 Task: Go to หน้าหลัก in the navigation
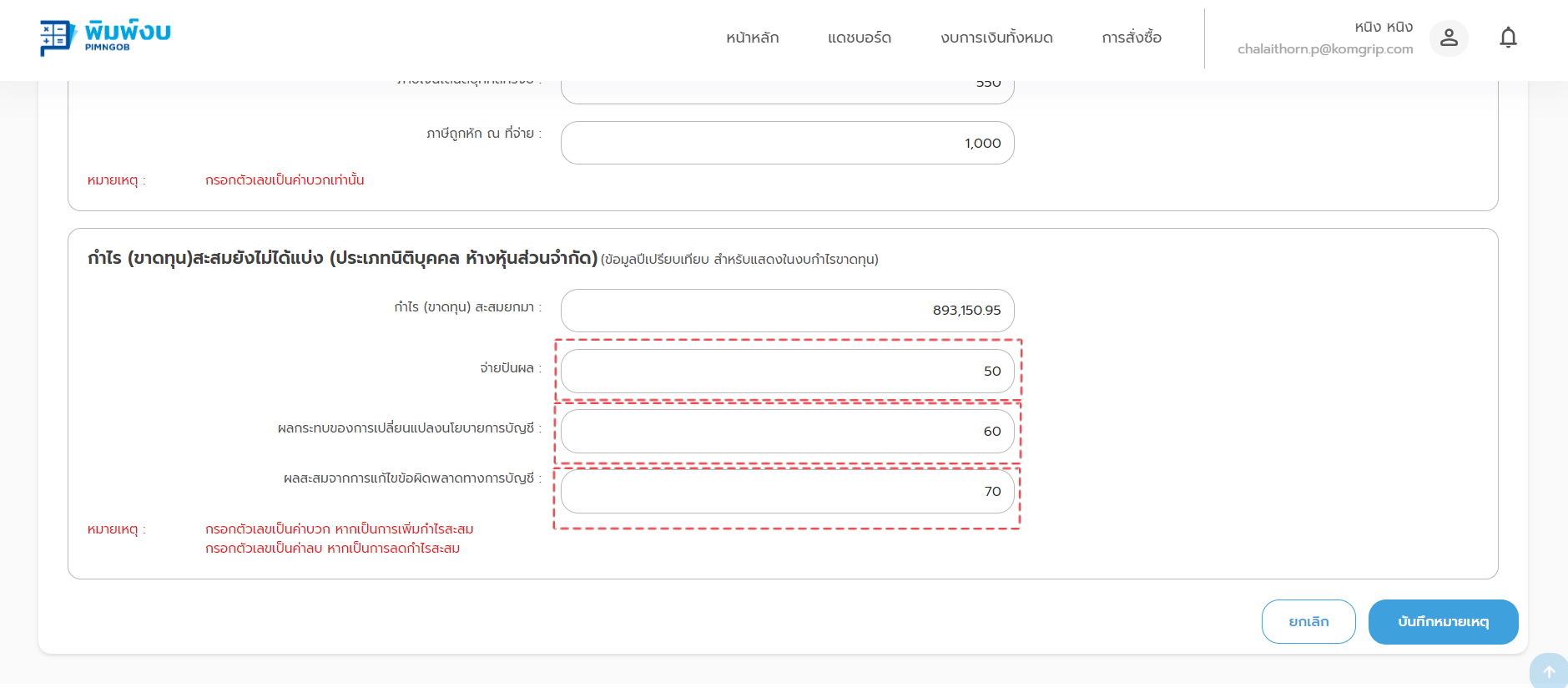pyautogui.click(x=752, y=38)
